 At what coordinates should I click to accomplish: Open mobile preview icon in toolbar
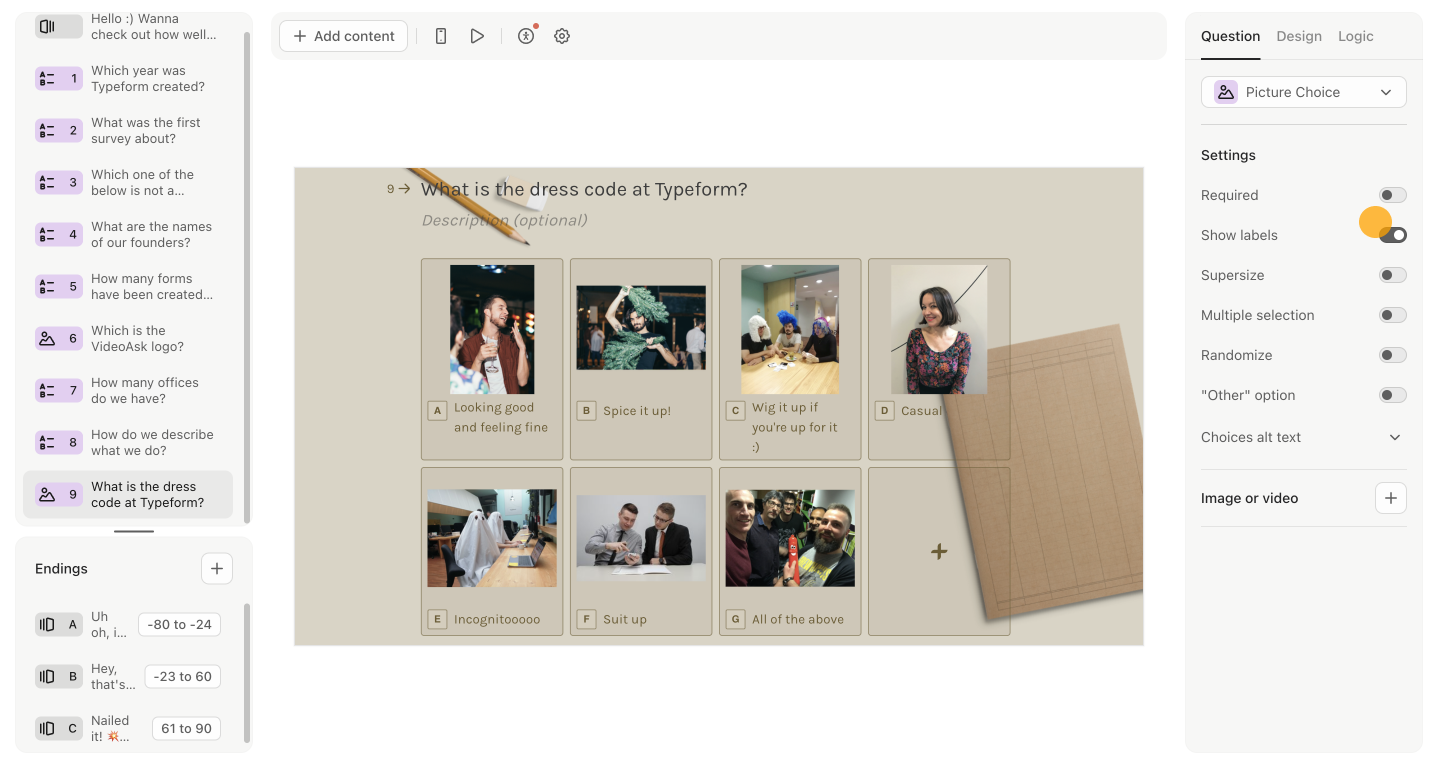click(x=441, y=36)
